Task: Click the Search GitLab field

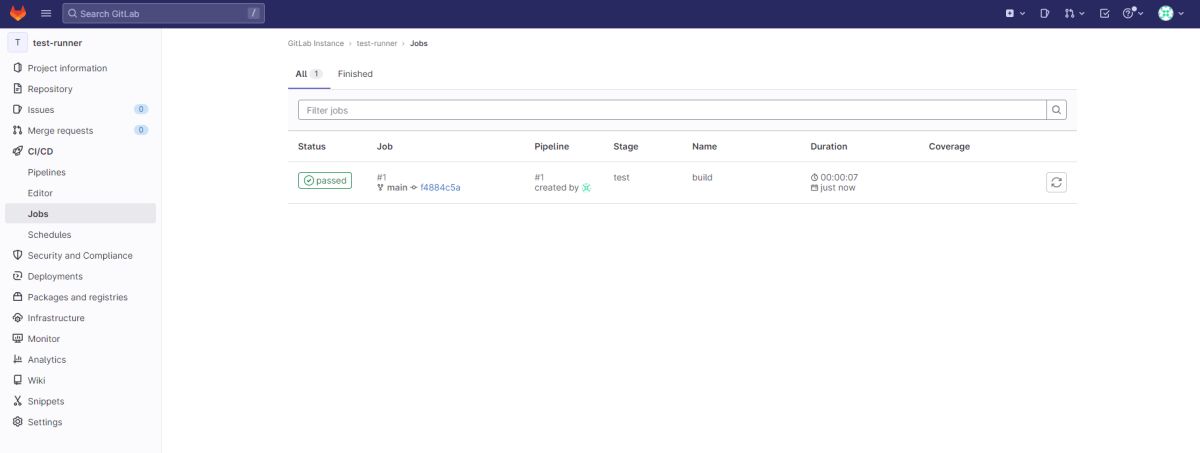Action: 164,13
